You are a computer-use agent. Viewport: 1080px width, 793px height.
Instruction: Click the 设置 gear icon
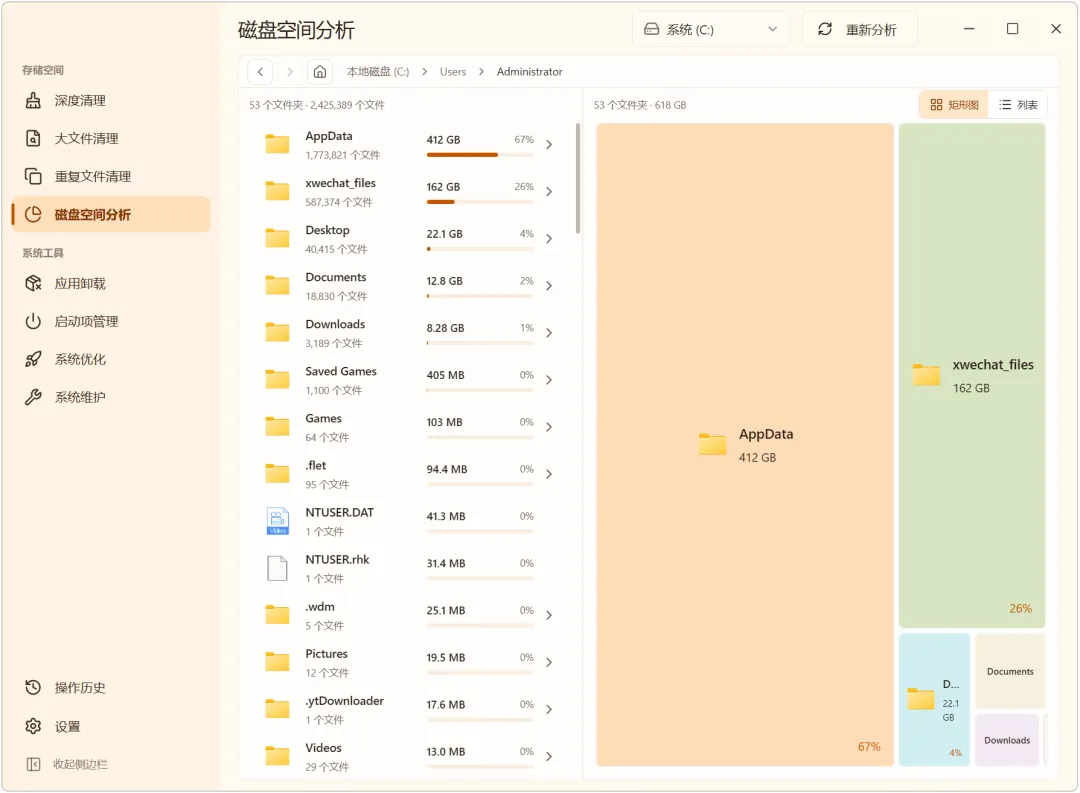[x=33, y=726]
